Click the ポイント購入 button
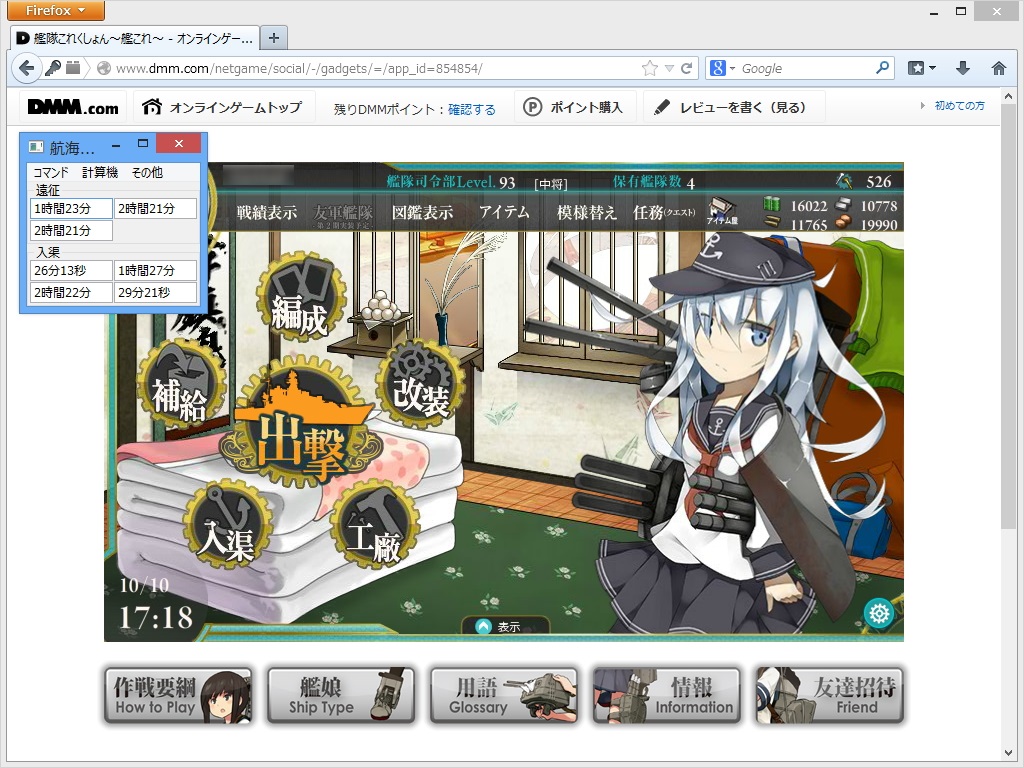1024x768 pixels. [x=575, y=107]
